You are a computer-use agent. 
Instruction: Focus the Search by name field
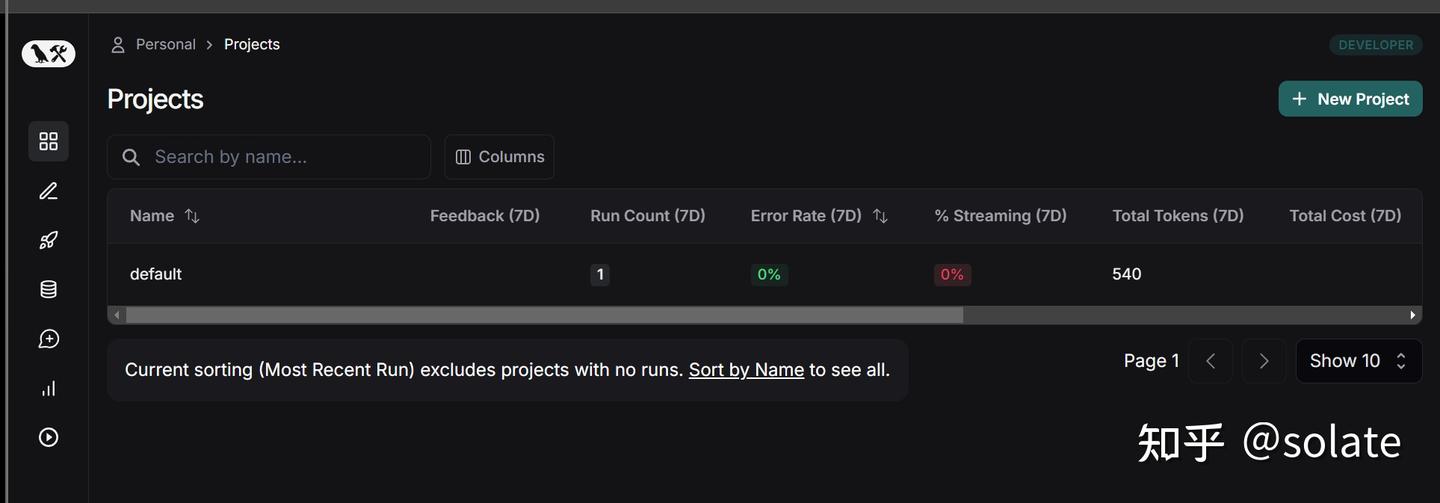pos(269,157)
